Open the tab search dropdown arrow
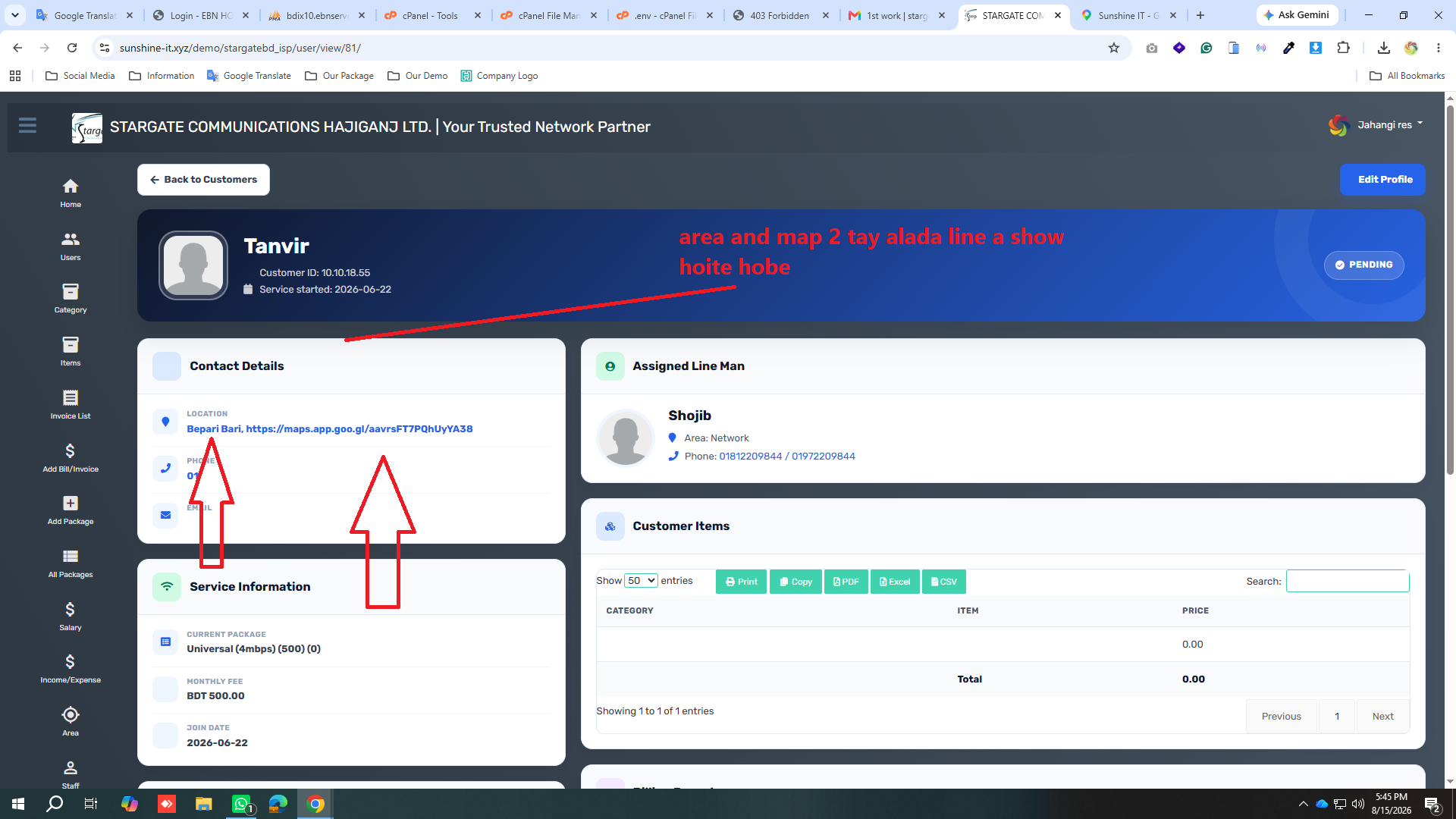1456x819 pixels. (15, 15)
